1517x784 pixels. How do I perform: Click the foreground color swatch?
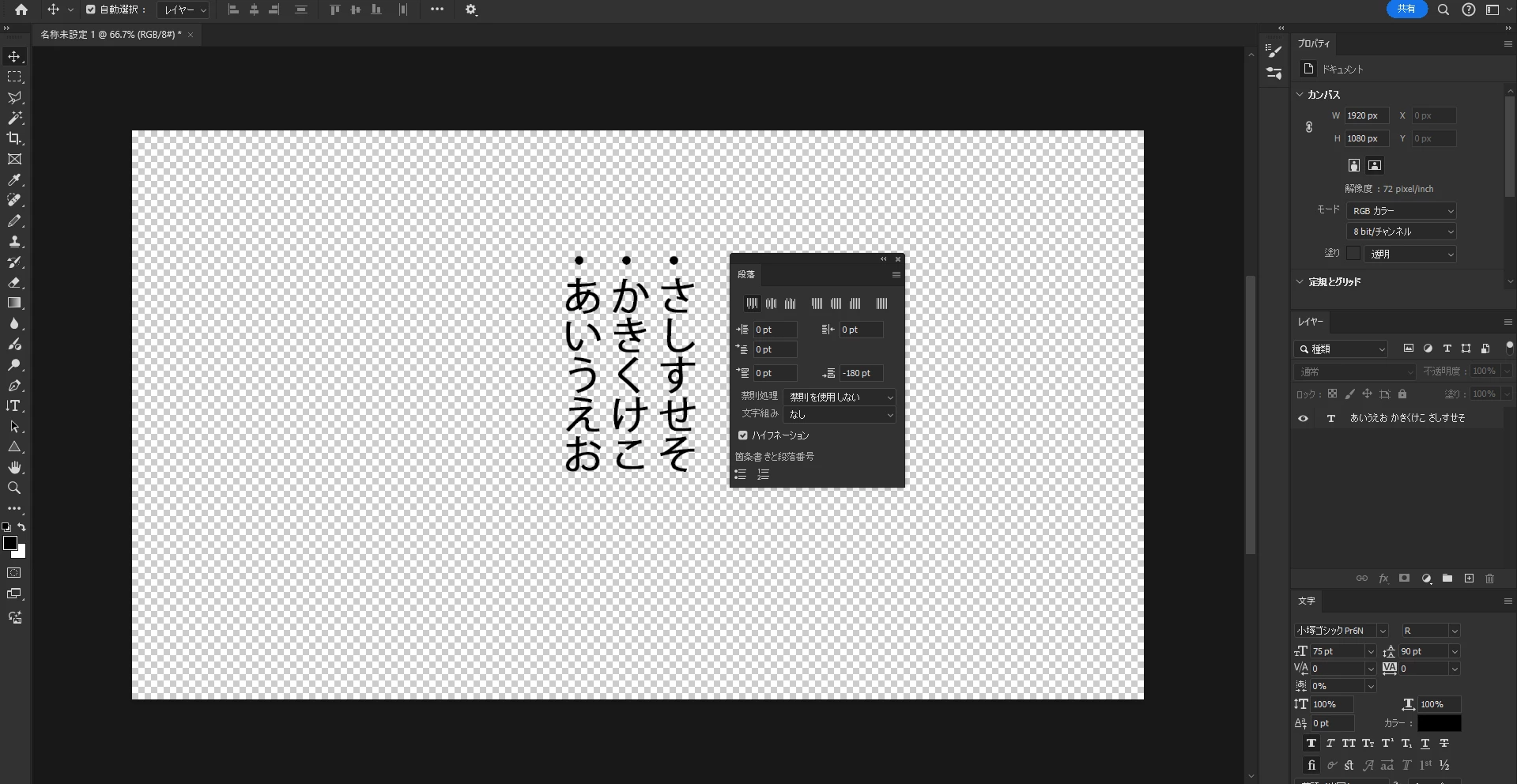[x=10, y=543]
